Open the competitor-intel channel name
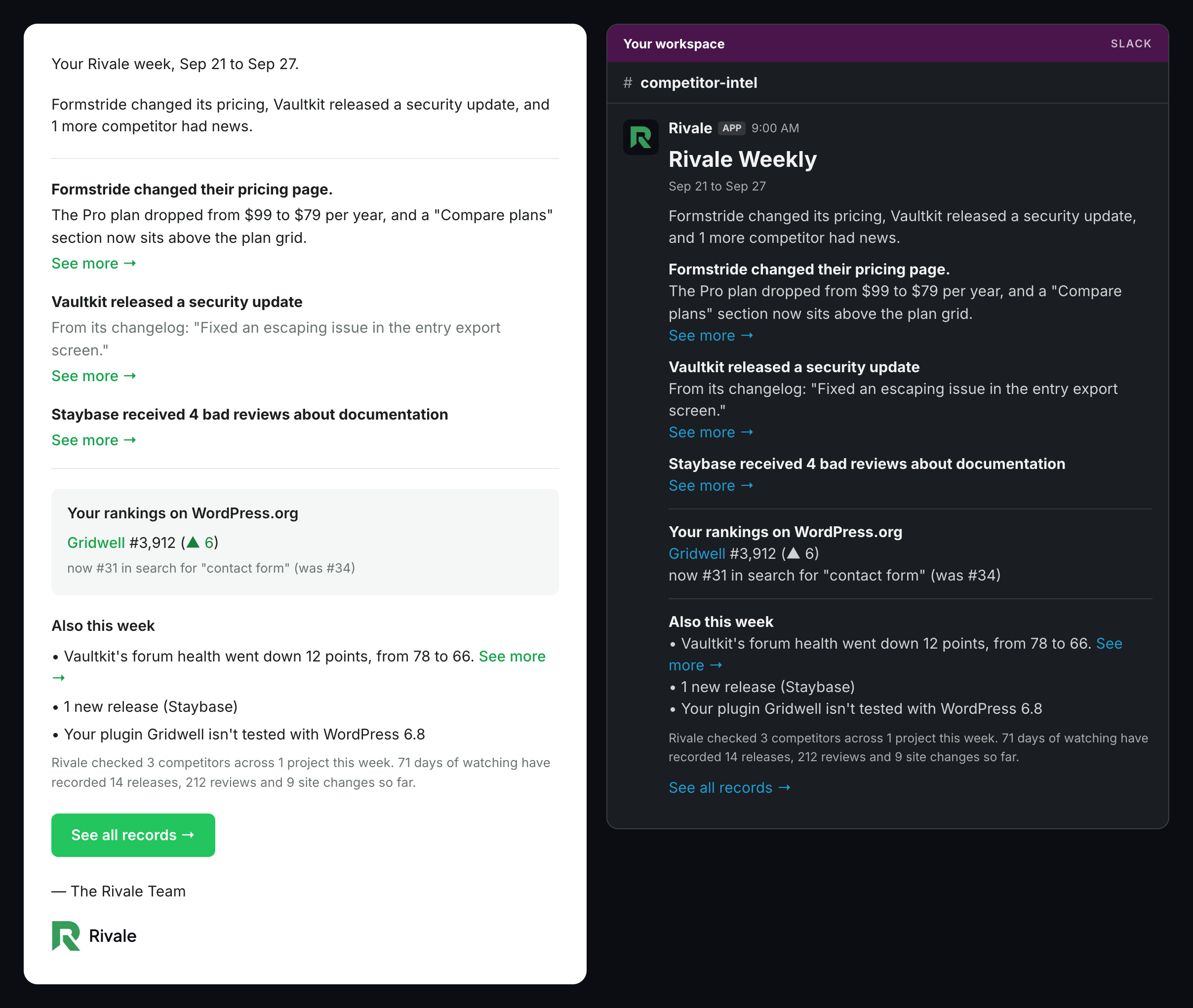The height and width of the screenshot is (1008, 1193). (699, 83)
